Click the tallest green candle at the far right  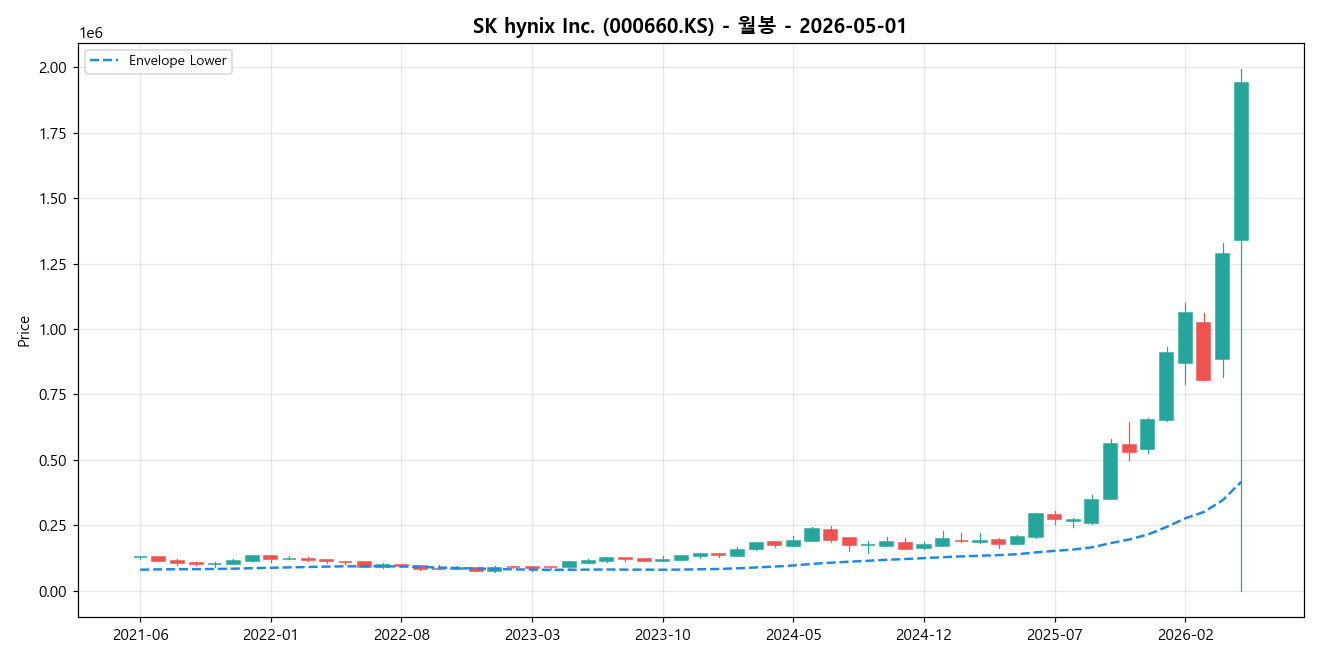[1241, 161]
